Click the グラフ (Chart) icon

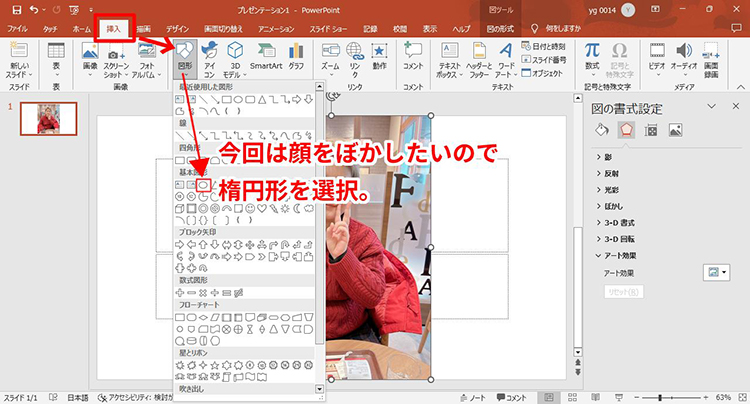(296, 58)
